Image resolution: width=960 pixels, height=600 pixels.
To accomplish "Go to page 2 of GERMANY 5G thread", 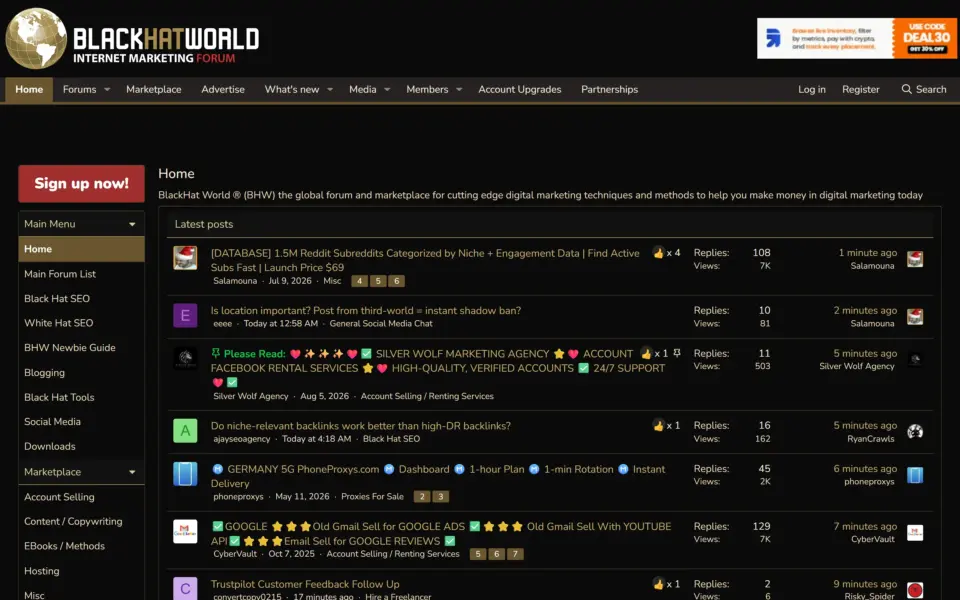I will (422, 497).
